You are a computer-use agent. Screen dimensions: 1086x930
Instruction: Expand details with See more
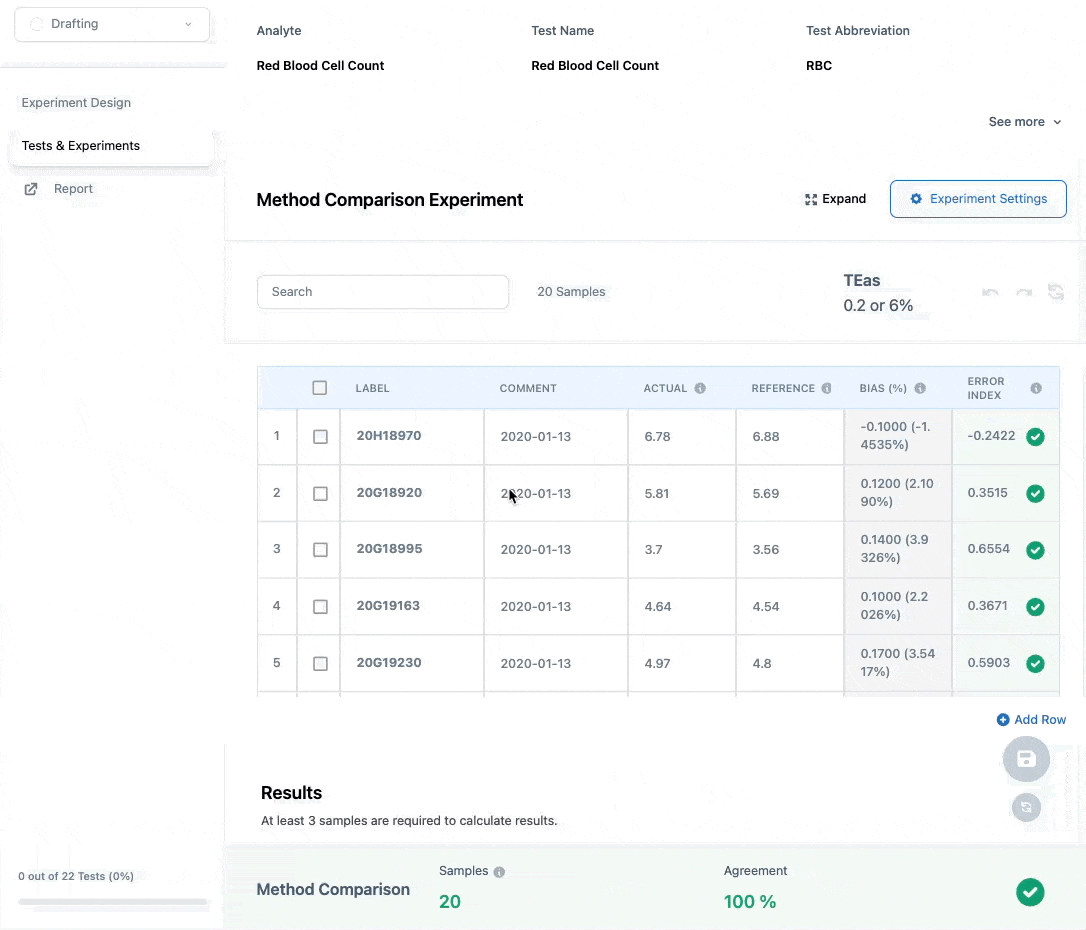[x=1024, y=122]
